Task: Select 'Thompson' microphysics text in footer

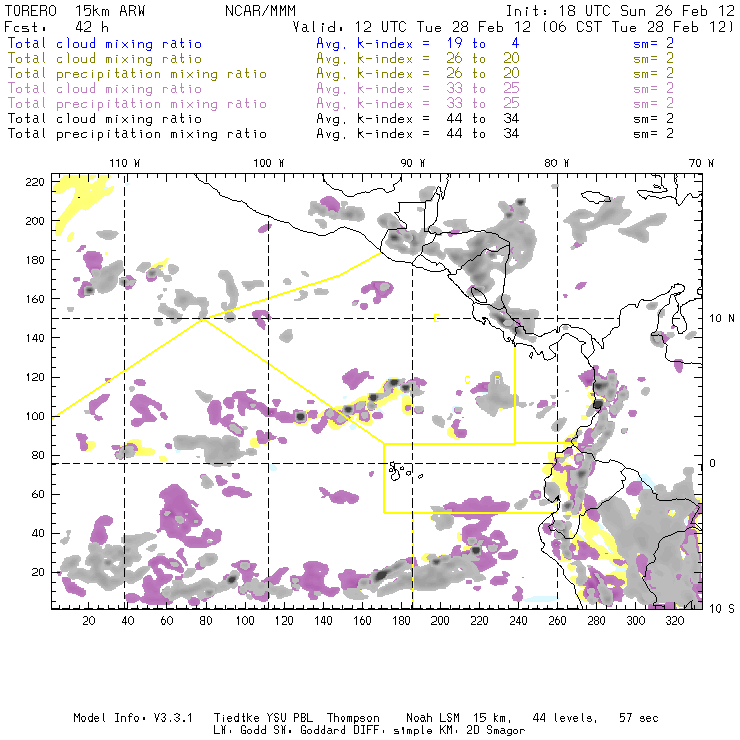Action: click(353, 718)
